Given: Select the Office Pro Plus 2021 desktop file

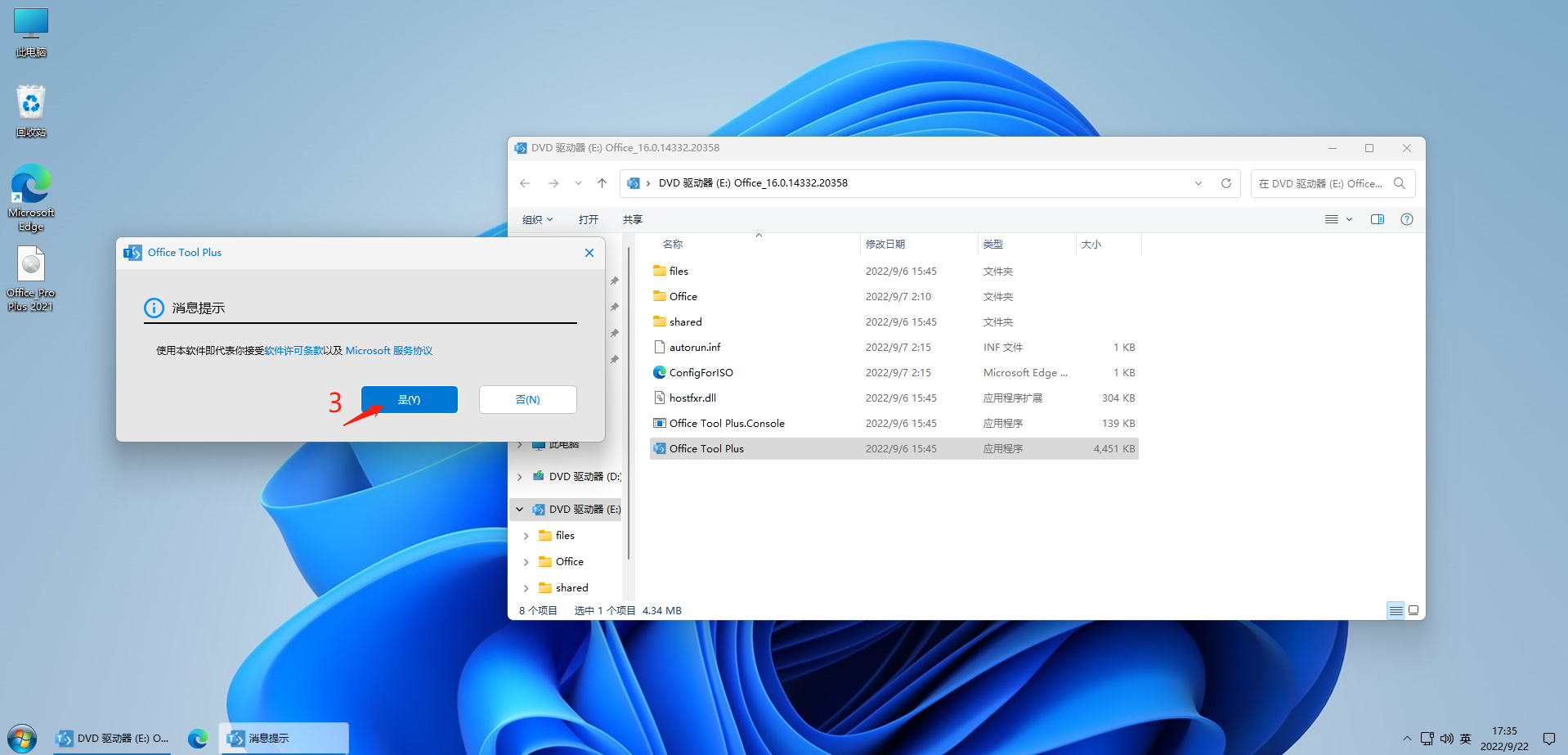Looking at the screenshot, I should tap(31, 278).
